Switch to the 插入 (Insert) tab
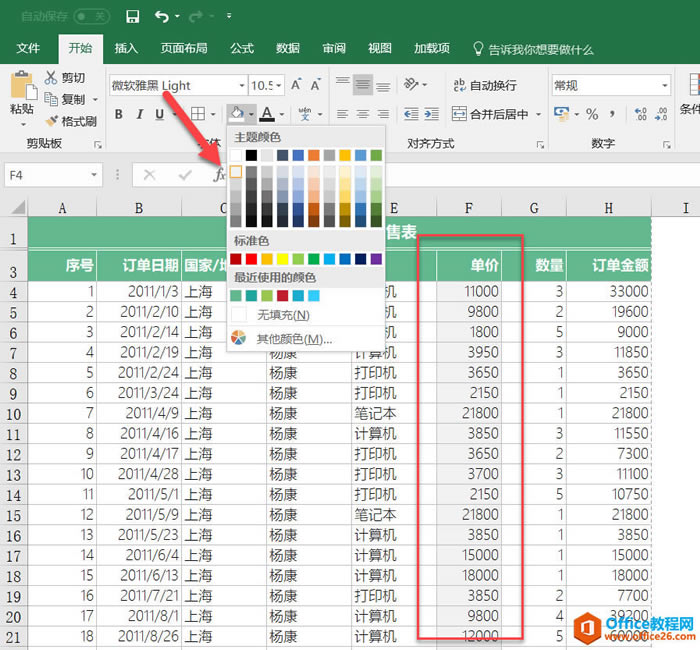Viewport: 700px width, 650px height. pyautogui.click(x=126, y=48)
